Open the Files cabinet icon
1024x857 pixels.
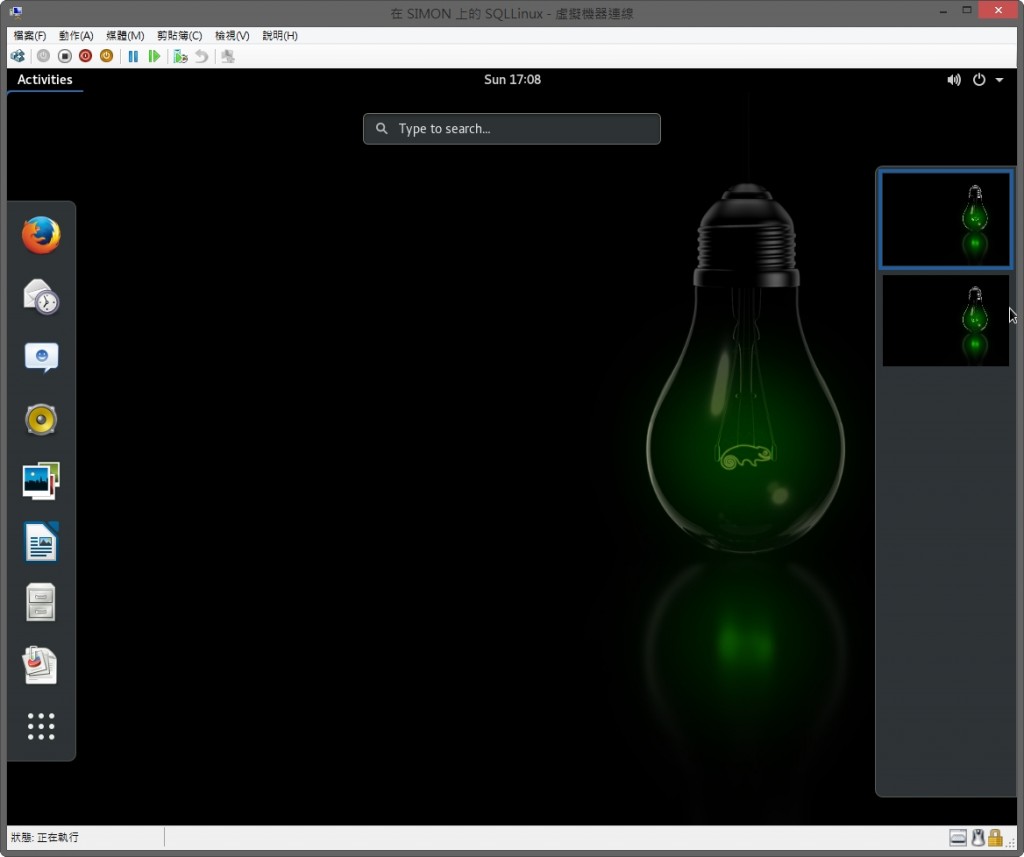[41, 602]
